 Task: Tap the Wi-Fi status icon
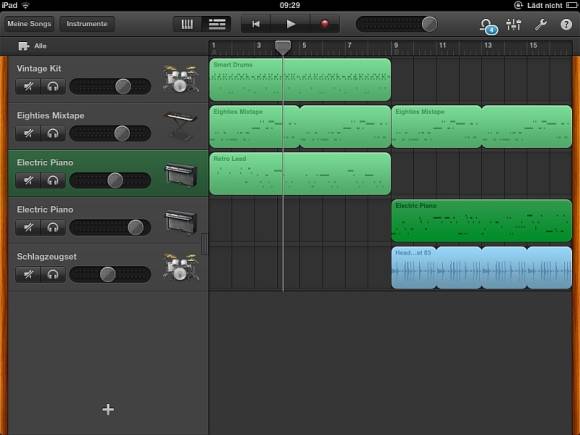[x=26, y=5]
